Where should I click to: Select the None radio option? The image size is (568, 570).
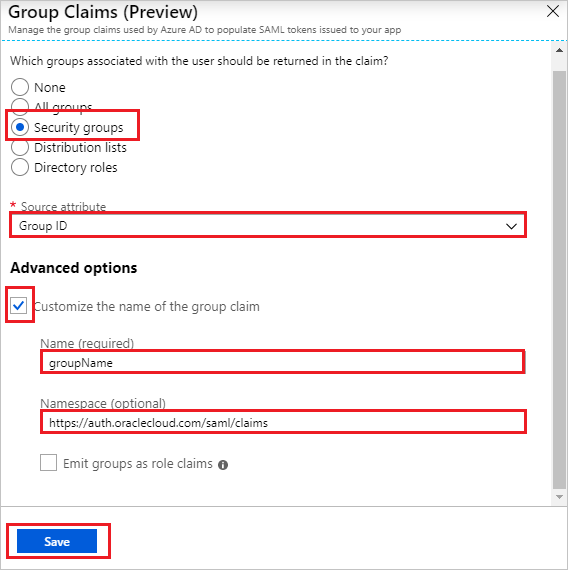[x=20, y=87]
